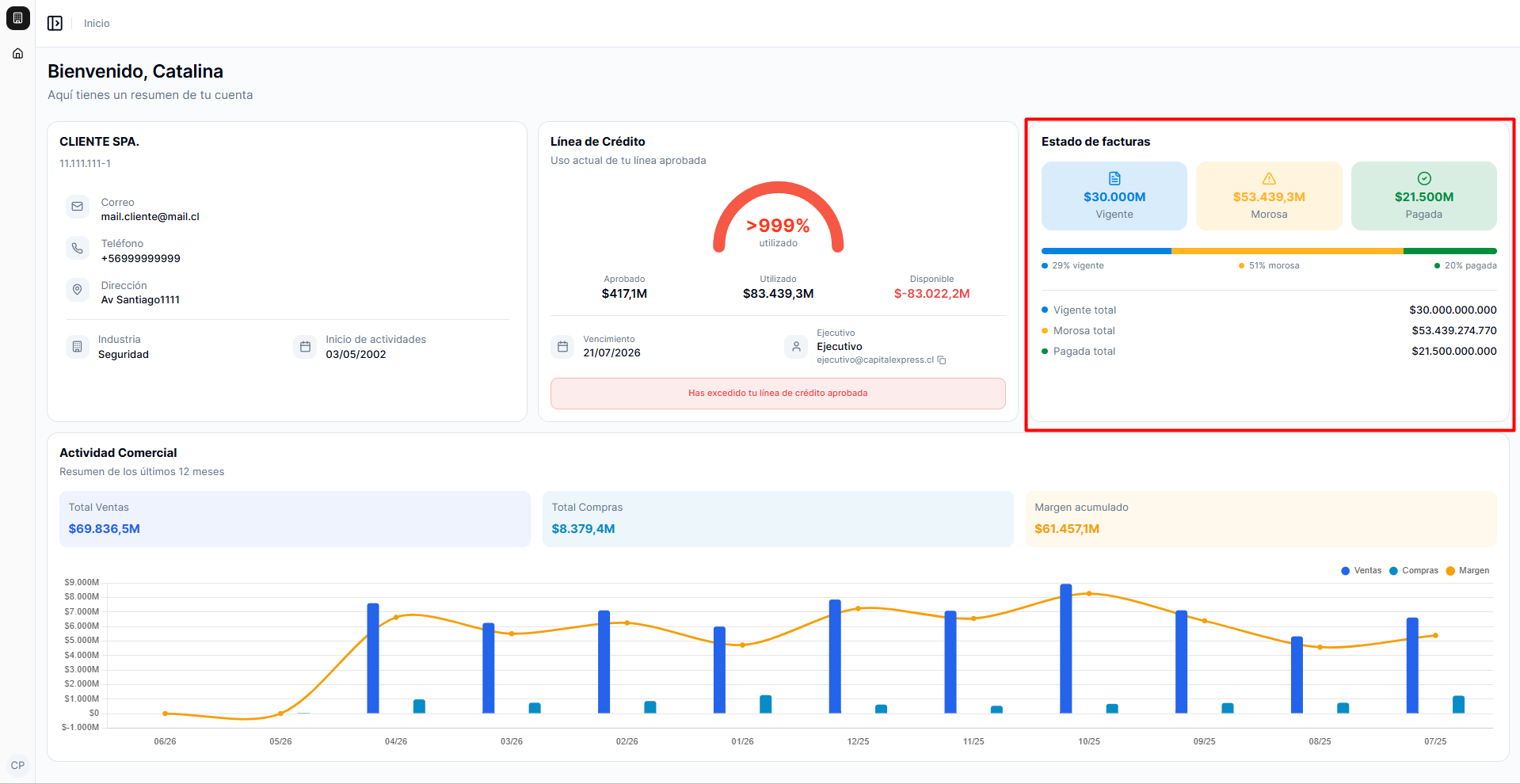This screenshot has height=784, width=1520.
Task: Click the 01/26 x-axis label
Action: (x=742, y=742)
